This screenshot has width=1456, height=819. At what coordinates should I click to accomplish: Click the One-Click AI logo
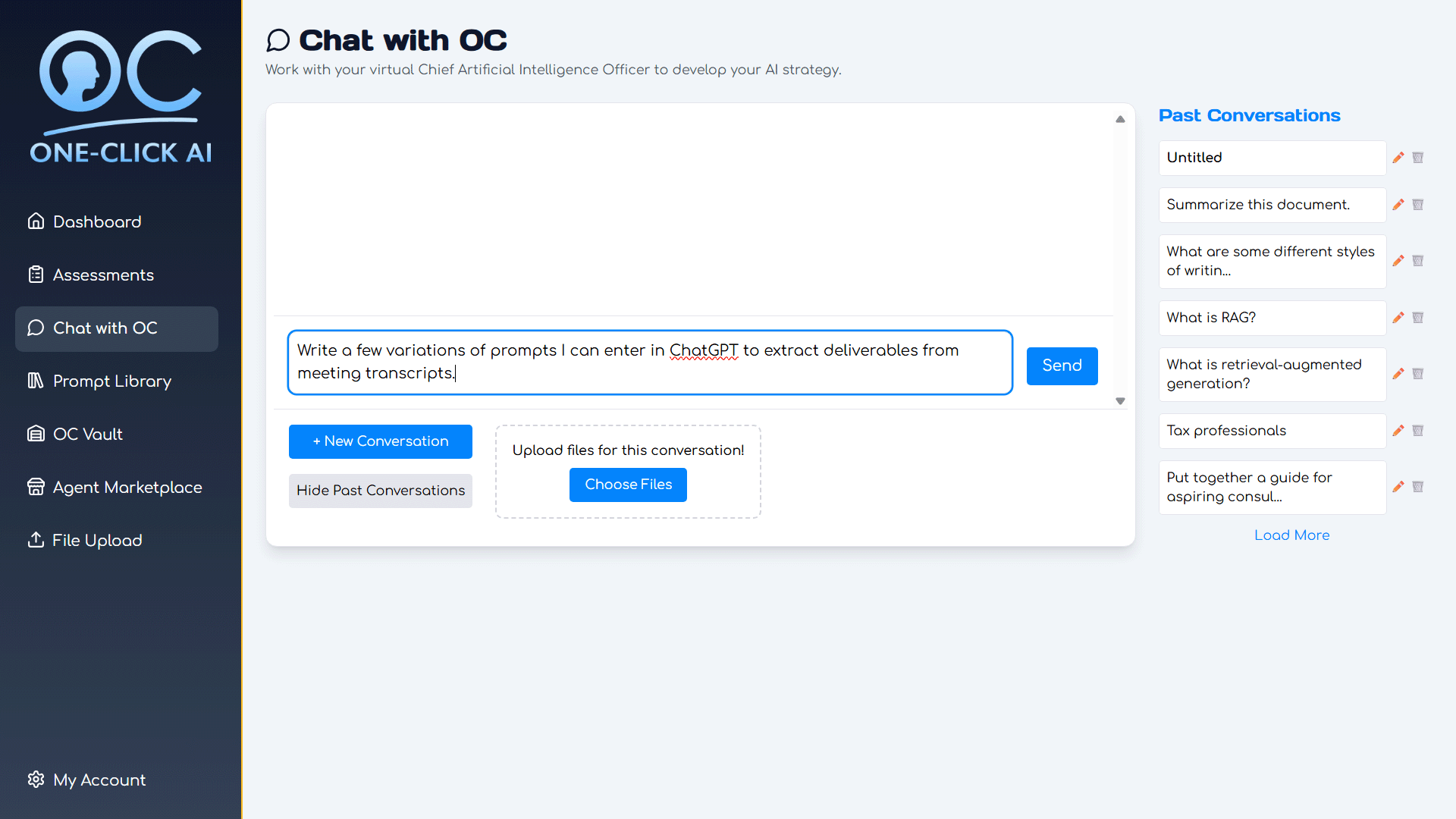pyautogui.click(x=121, y=97)
